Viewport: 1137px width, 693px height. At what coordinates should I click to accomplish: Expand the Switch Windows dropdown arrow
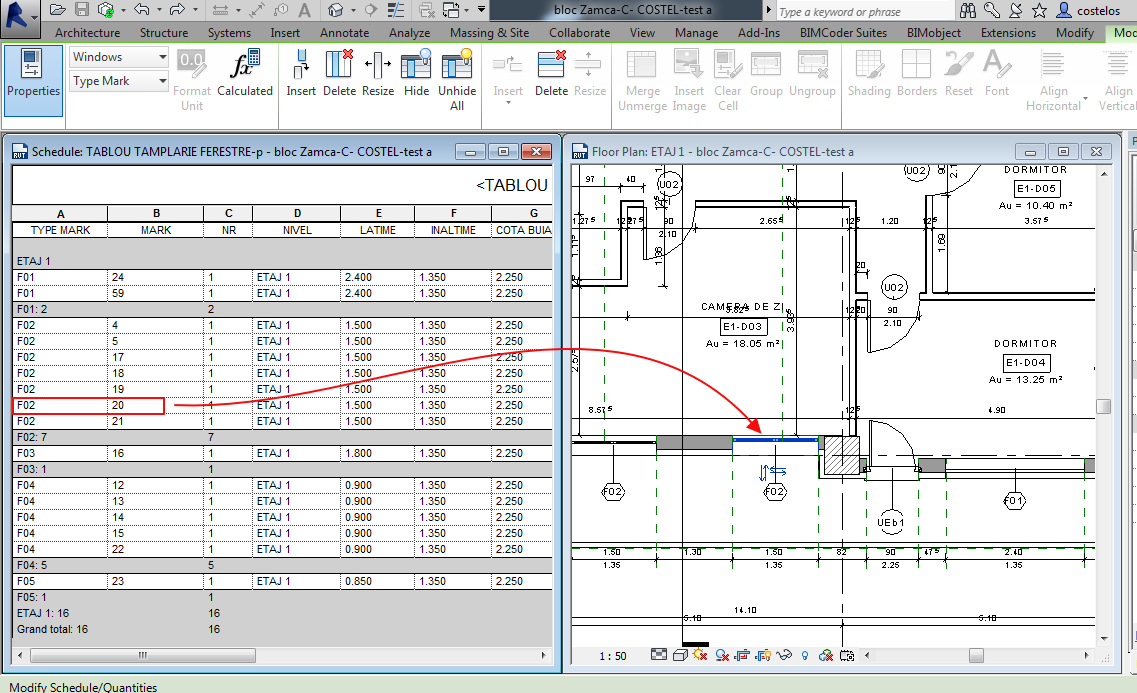pos(466,10)
